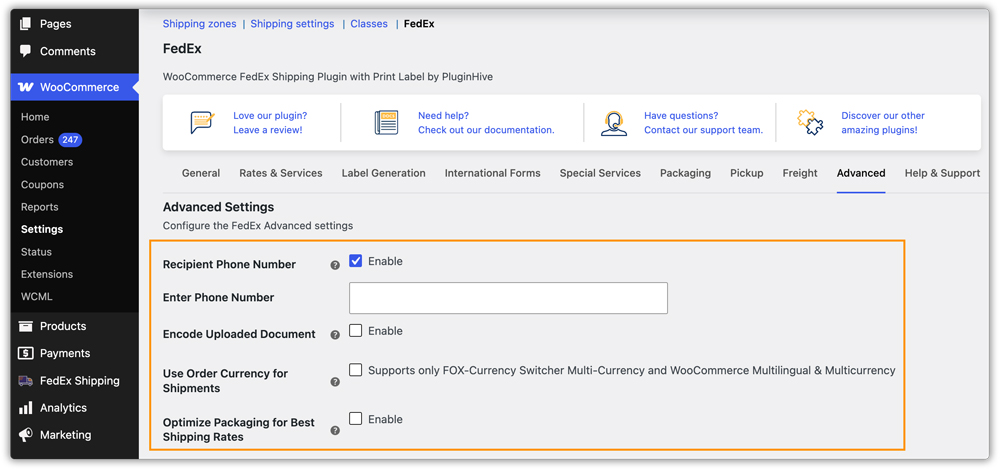Image resolution: width=1000 pixels, height=470 pixels.
Task: Click the Products archive icon
Action: tap(26, 326)
